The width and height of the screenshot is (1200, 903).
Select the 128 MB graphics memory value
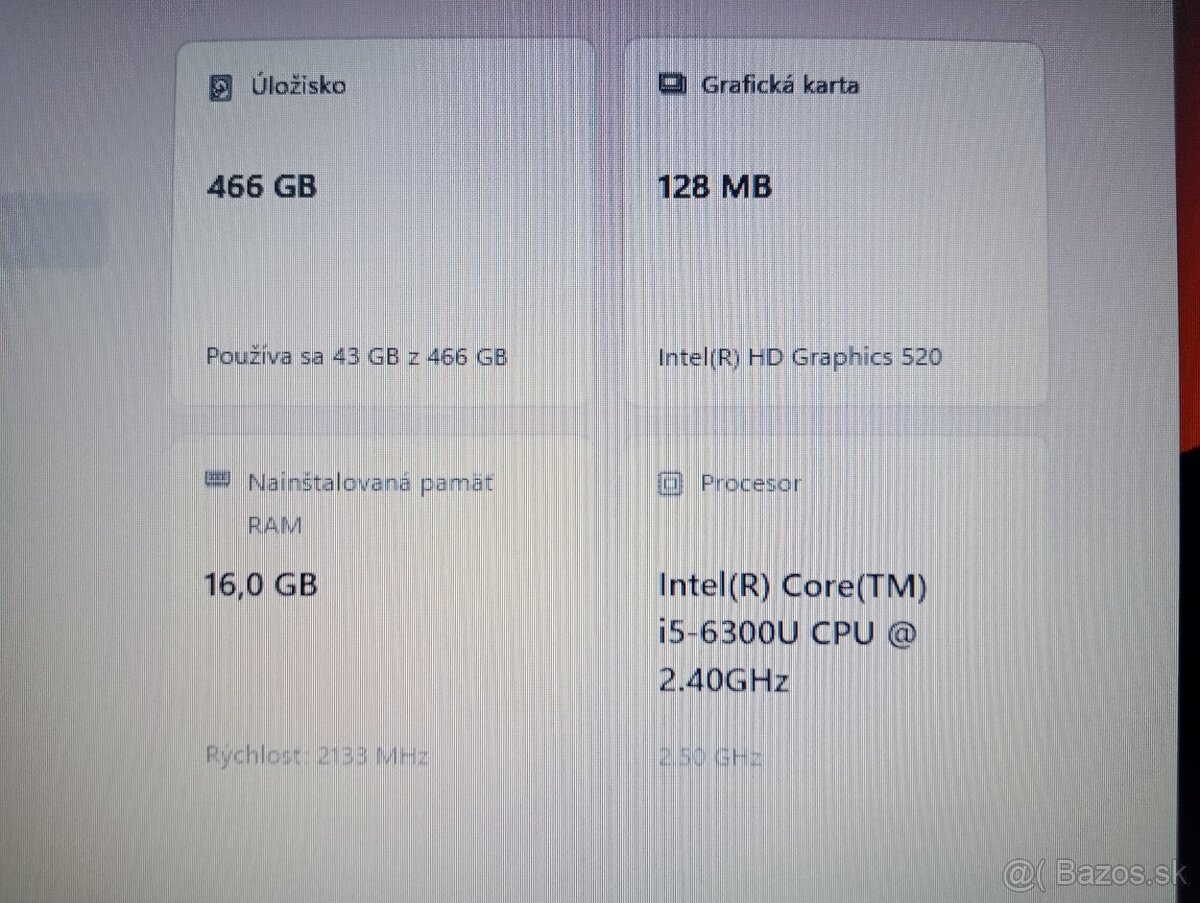coord(714,186)
